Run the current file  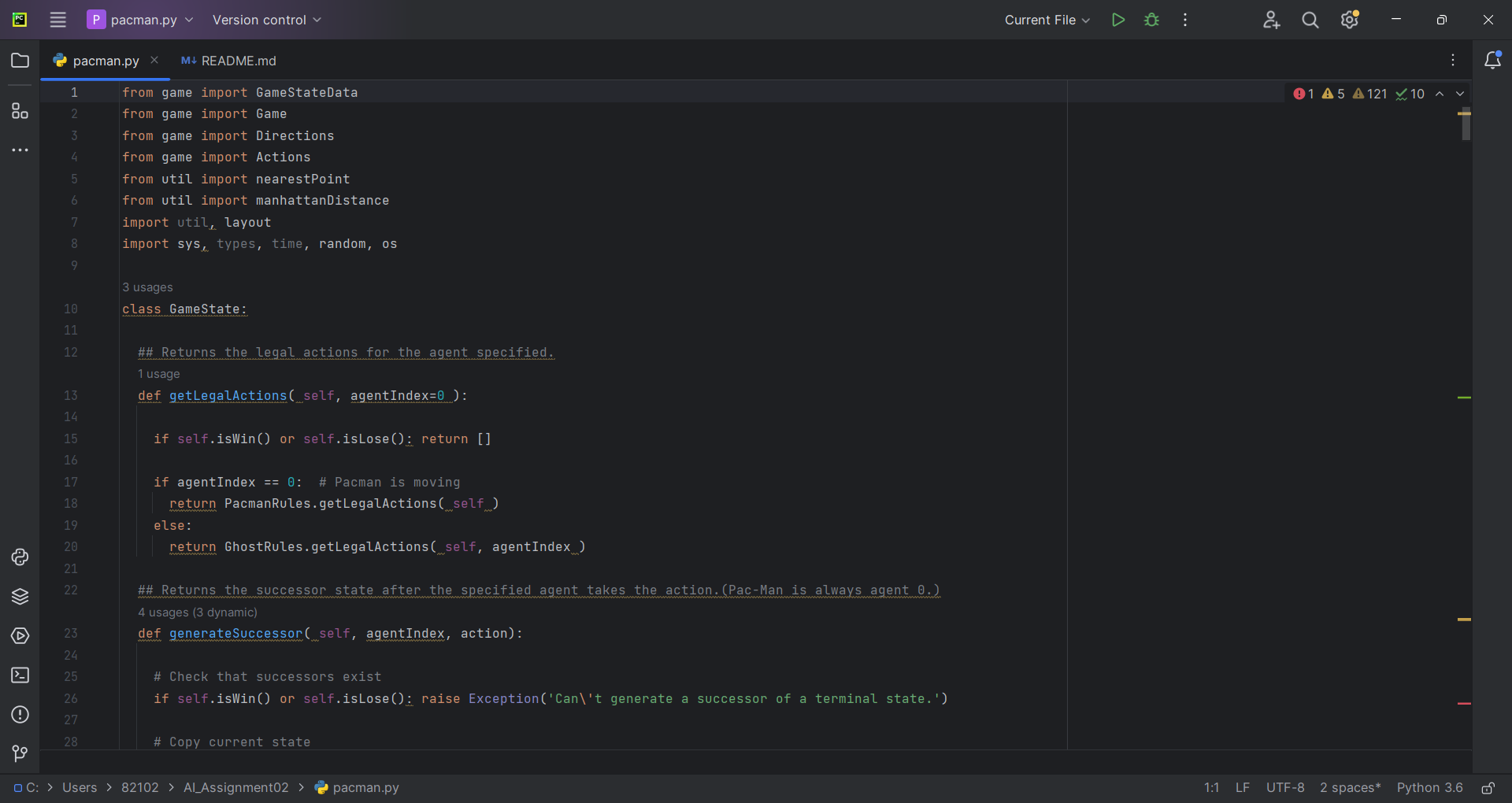(x=1118, y=20)
